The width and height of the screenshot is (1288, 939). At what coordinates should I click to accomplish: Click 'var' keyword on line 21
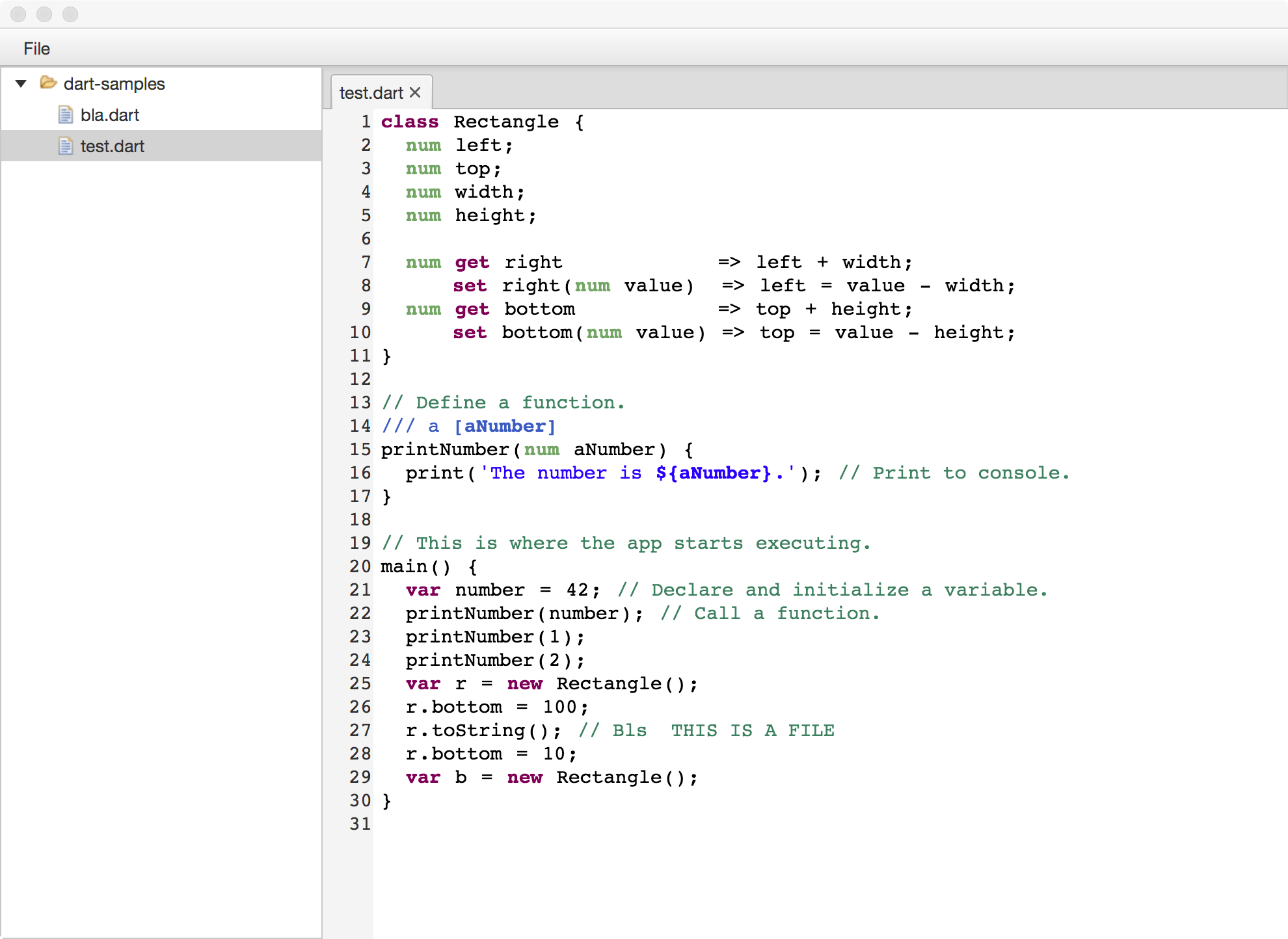pos(423,590)
